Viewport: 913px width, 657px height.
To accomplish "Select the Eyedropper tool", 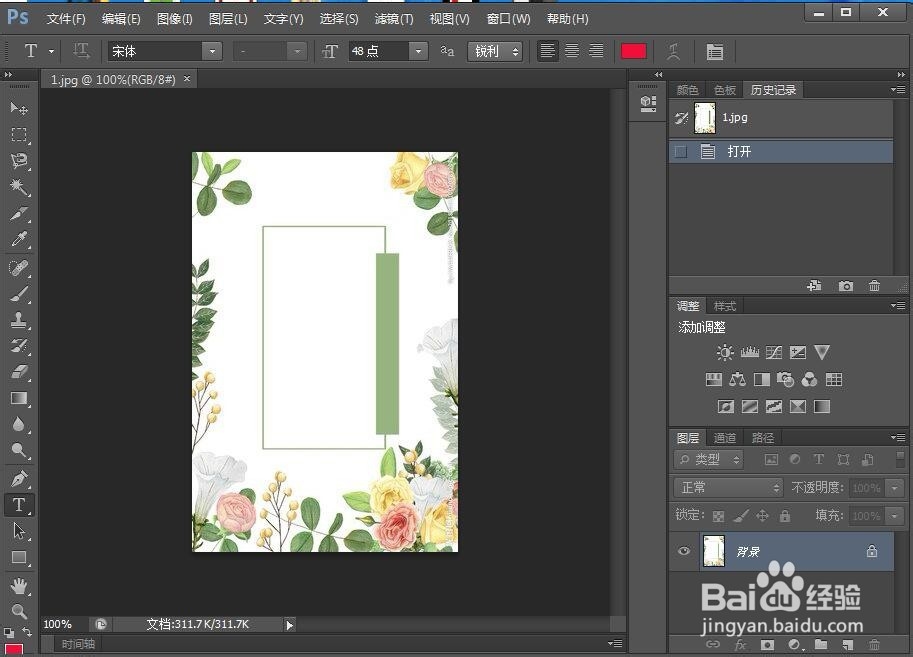I will click(x=19, y=239).
